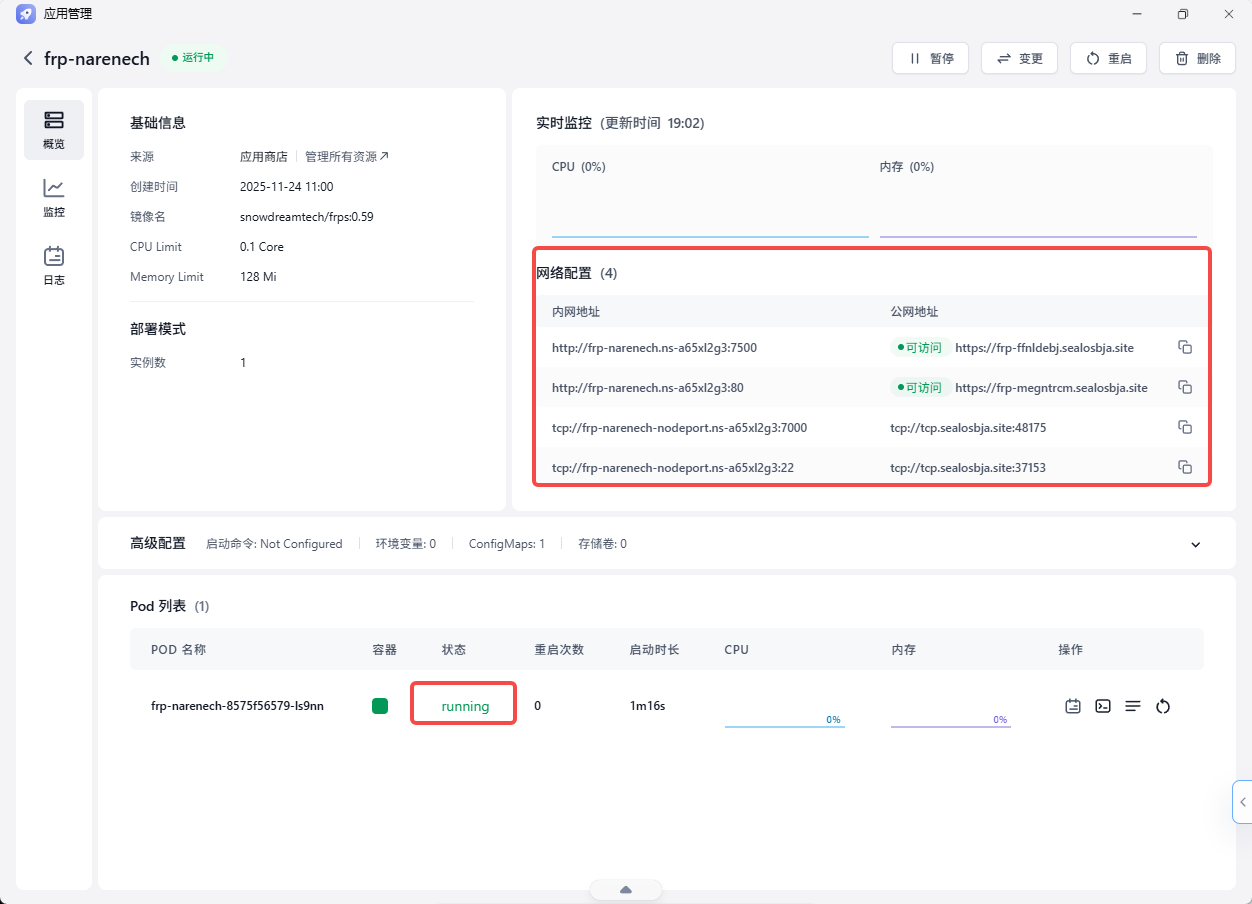Open the 概览 sidebar tab
Screen dimensions: 1252x904
coord(54,130)
